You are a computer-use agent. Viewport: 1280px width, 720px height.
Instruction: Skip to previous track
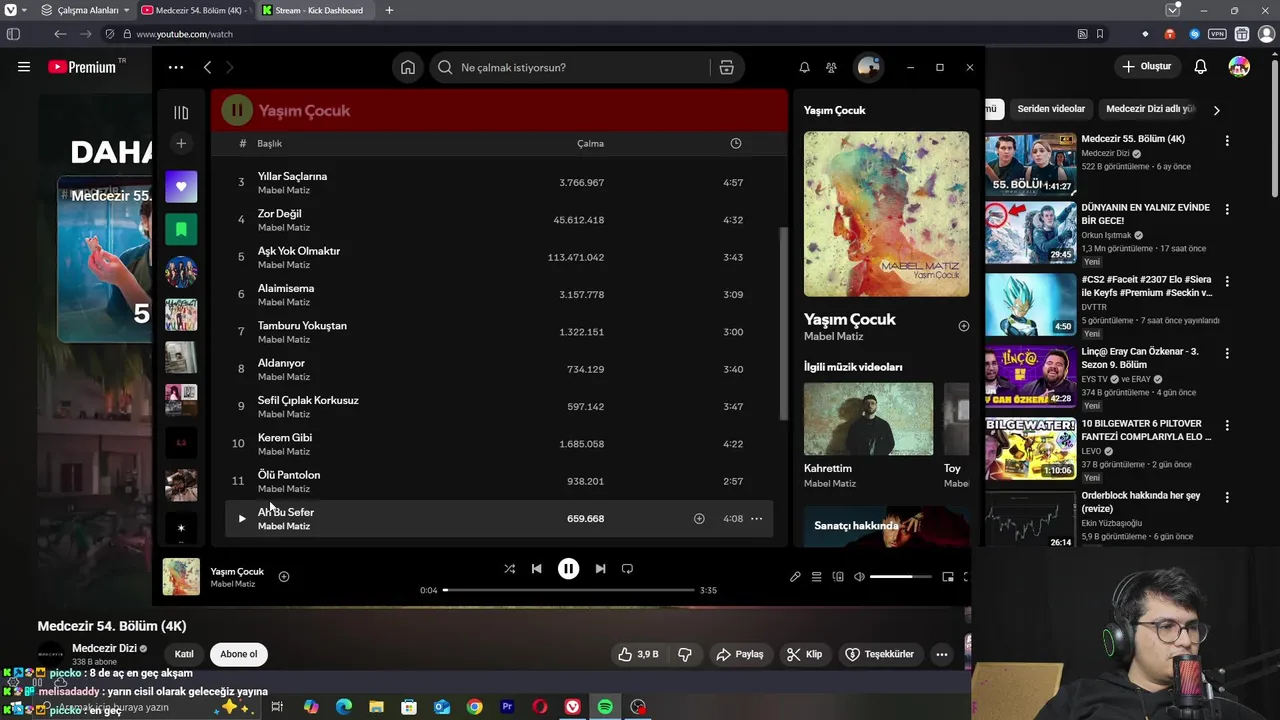[x=536, y=568]
